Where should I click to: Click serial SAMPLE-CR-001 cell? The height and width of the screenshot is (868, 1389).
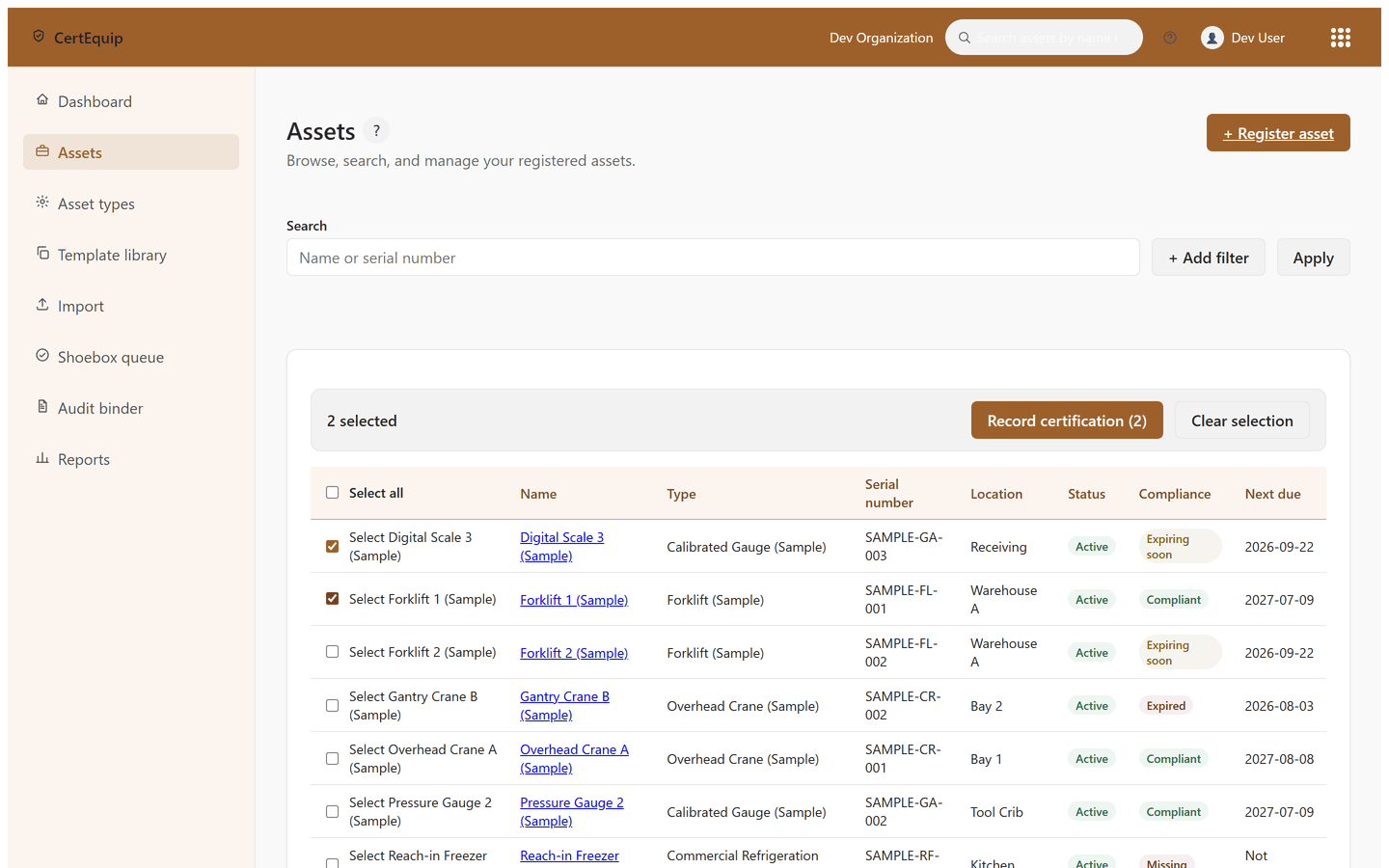pyautogui.click(x=903, y=759)
